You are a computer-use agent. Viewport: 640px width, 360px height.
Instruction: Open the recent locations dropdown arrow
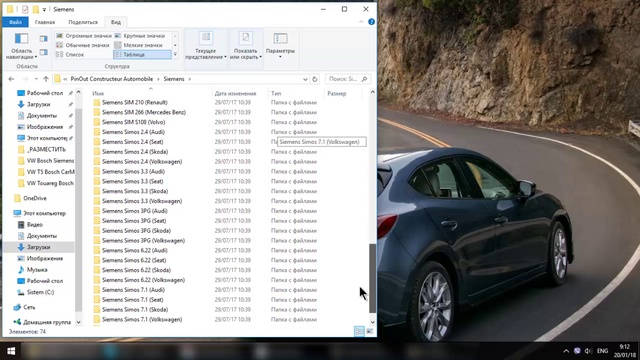(x=36, y=79)
